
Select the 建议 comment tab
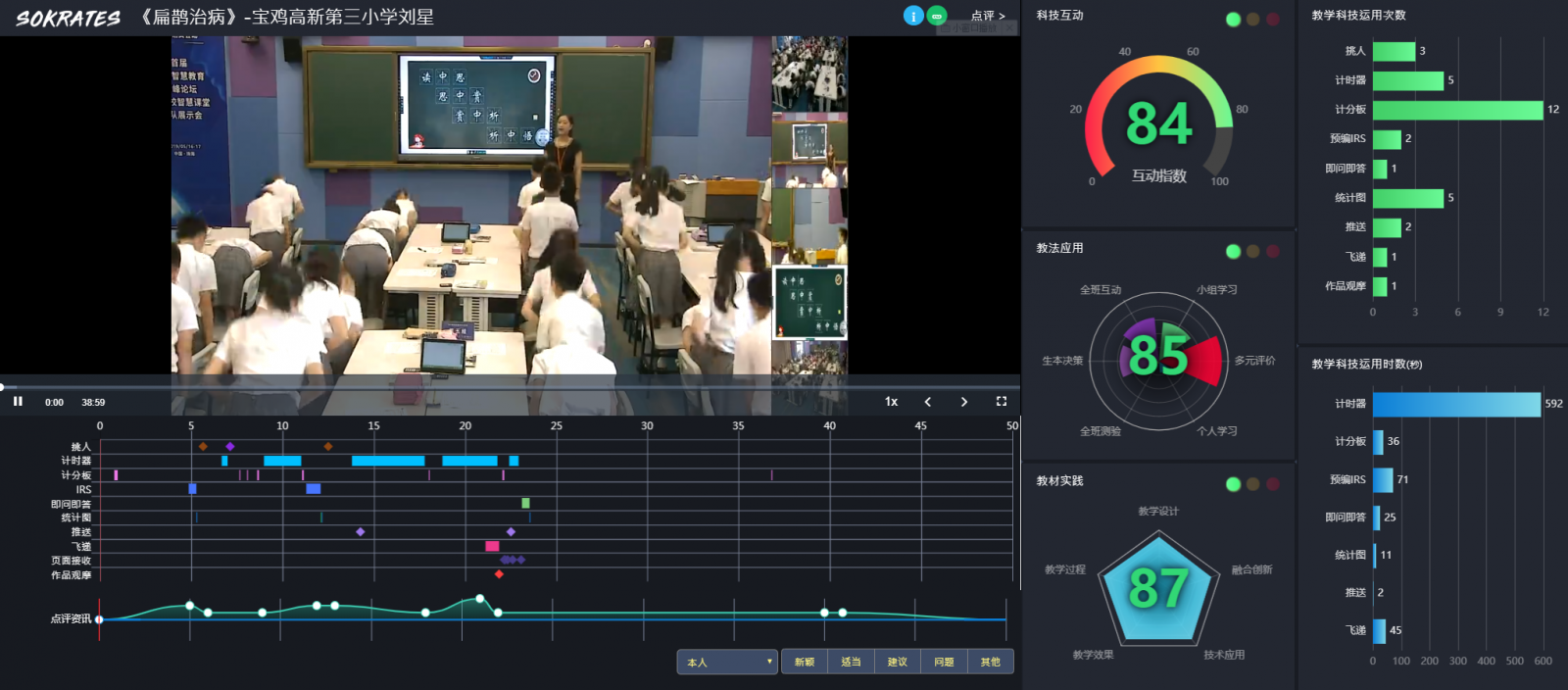897,663
